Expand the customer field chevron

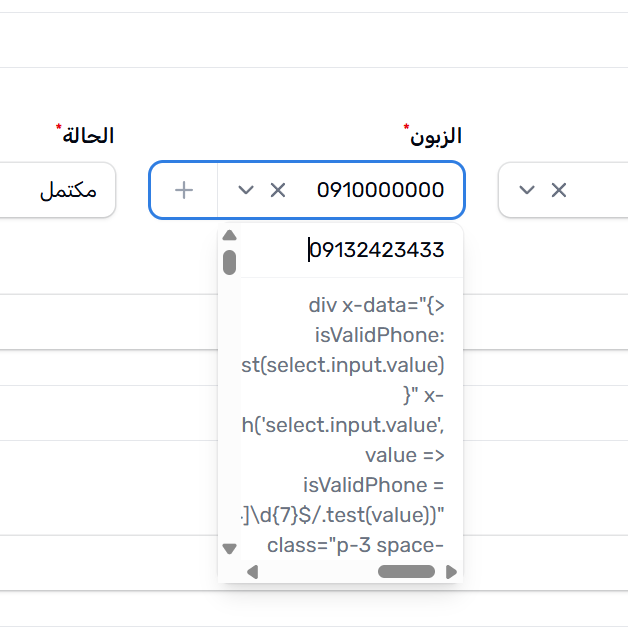click(246, 190)
